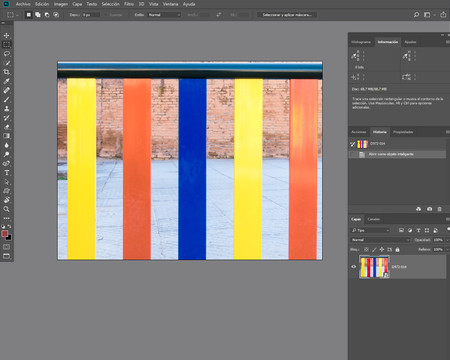Select the Brush tool
Screen dimensions: 450x360
(x=6, y=99)
